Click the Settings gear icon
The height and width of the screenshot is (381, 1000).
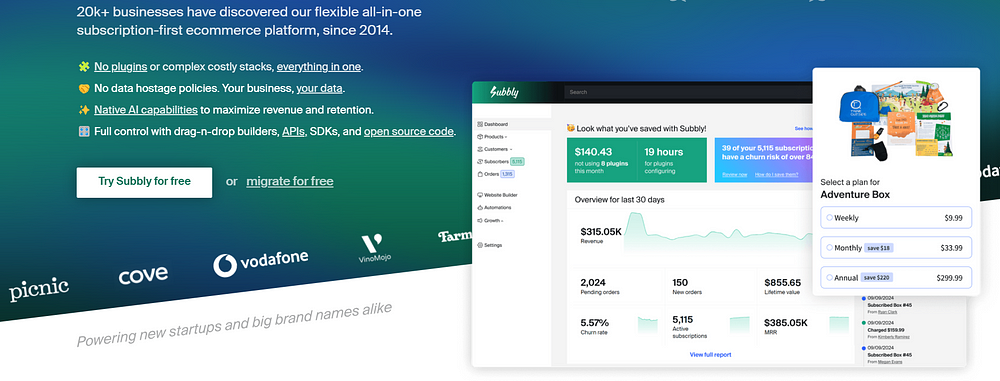pos(480,245)
